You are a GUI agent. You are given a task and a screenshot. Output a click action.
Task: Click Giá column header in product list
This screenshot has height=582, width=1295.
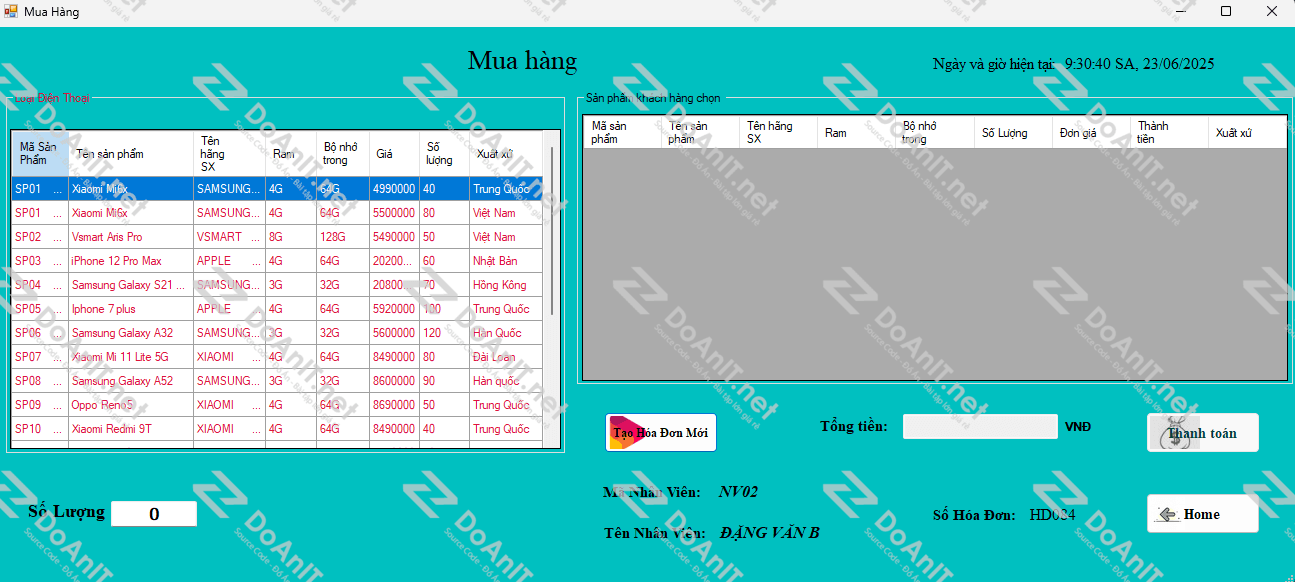click(394, 153)
